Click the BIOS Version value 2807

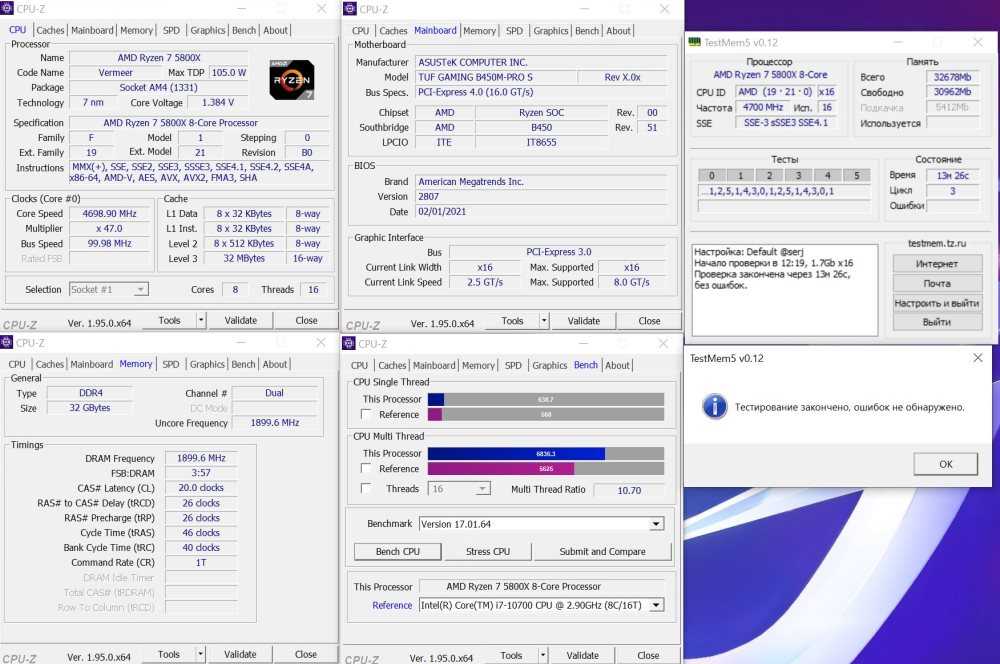[543, 196]
